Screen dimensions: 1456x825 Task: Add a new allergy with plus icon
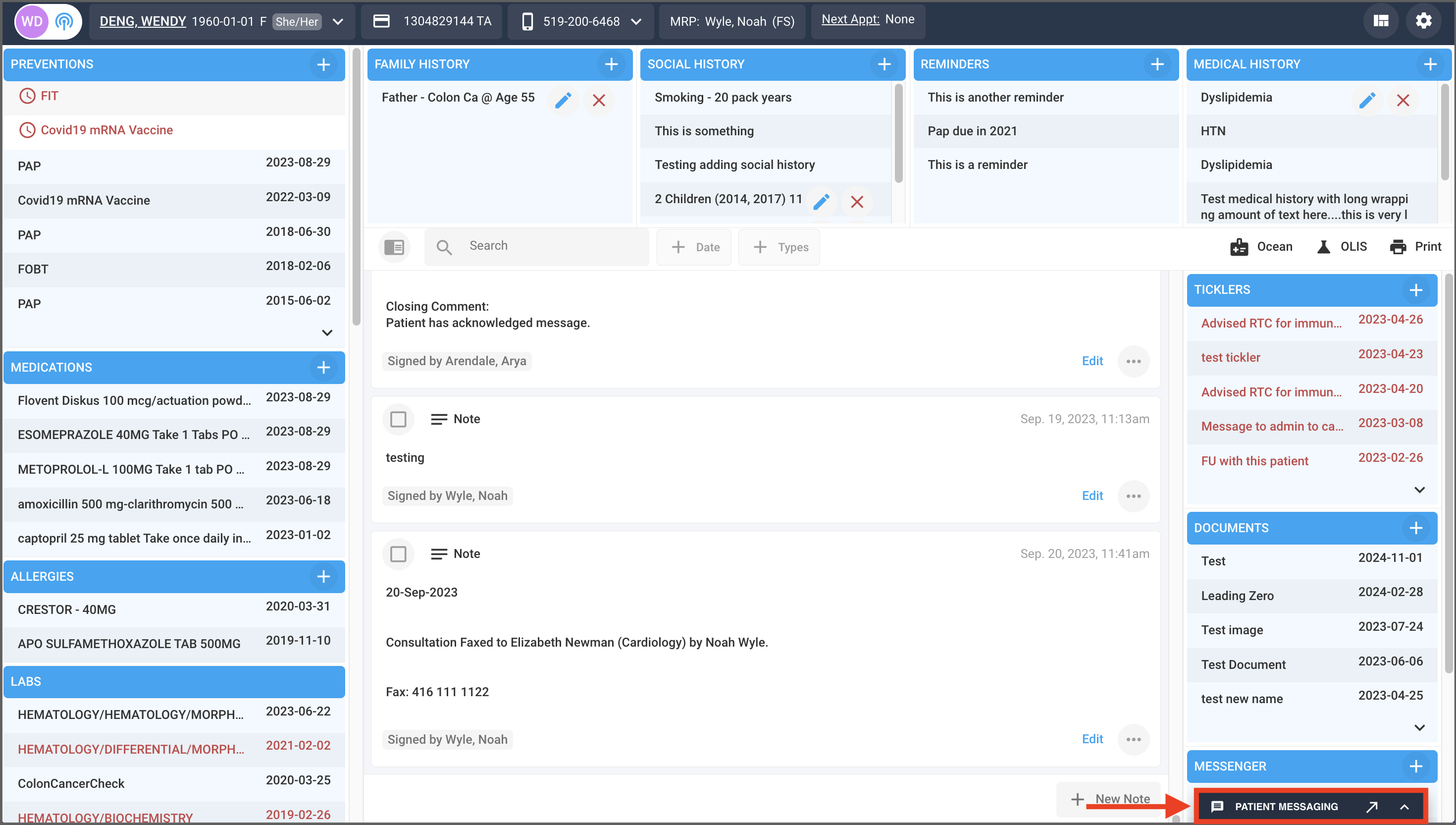(x=323, y=576)
